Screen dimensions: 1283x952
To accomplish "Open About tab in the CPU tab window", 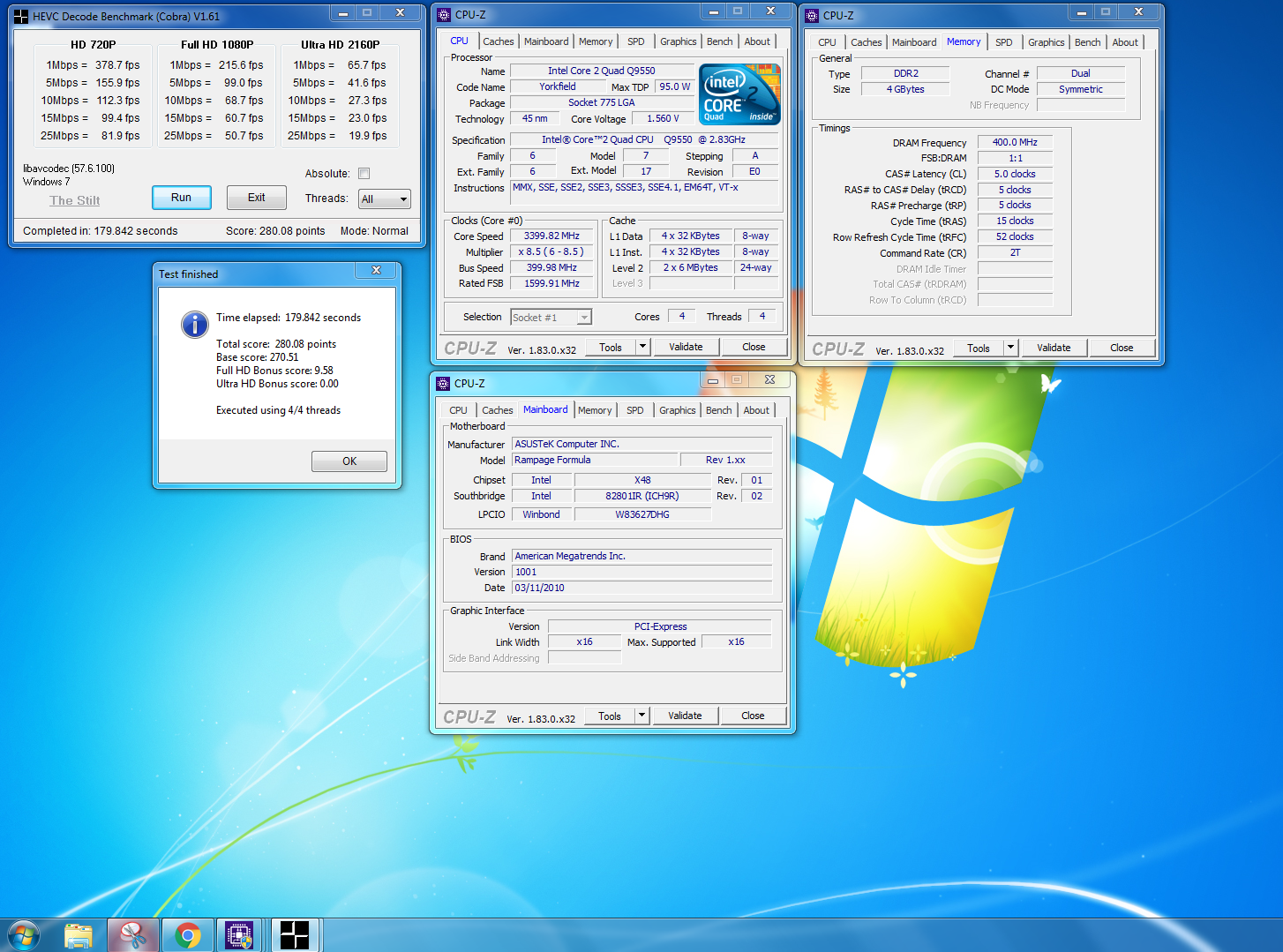I will (757, 41).
